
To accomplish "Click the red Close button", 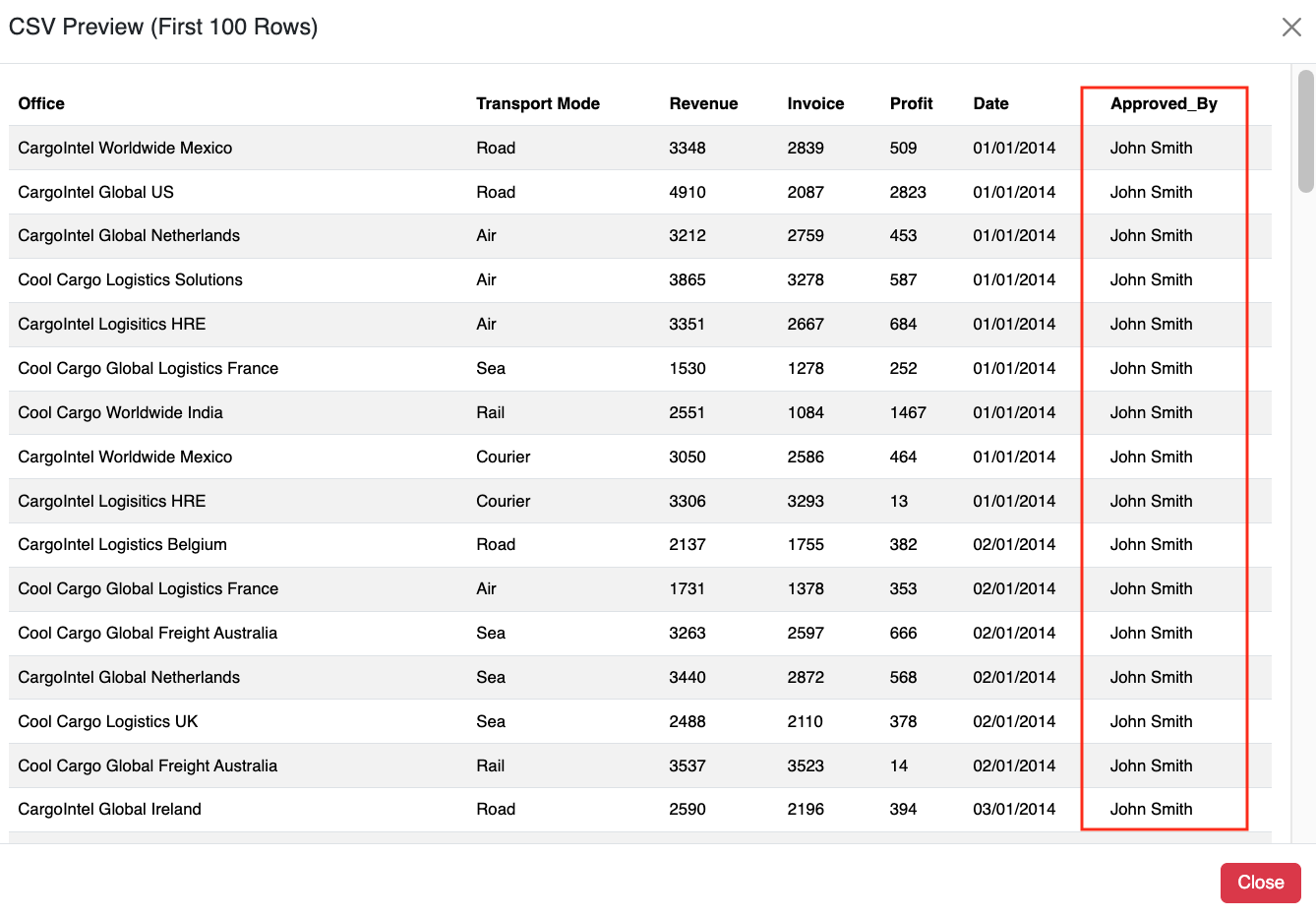I will click(x=1260, y=883).
